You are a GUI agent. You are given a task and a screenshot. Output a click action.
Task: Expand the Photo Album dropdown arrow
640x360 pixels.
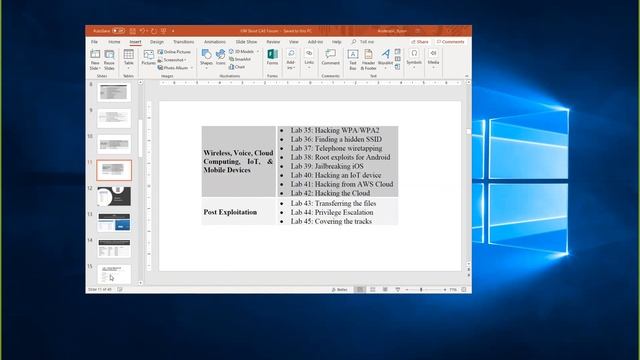[191, 68]
